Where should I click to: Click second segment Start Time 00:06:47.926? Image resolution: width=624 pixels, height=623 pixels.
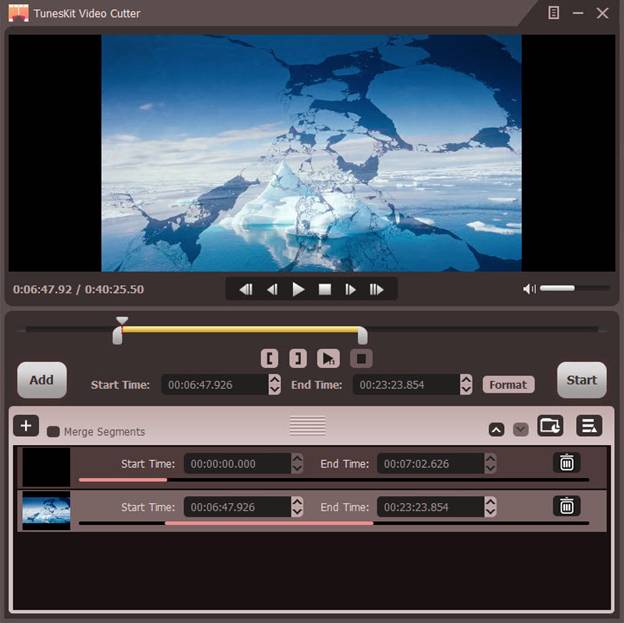(237, 507)
